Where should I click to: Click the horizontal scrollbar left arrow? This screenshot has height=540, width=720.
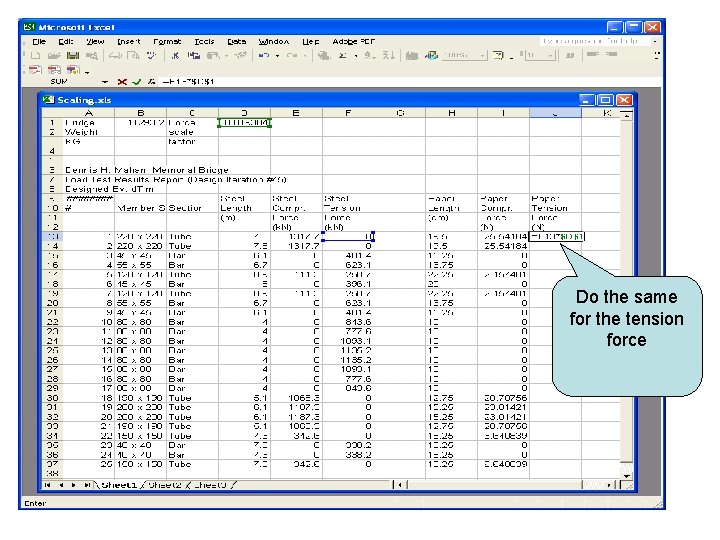click(400, 485)
